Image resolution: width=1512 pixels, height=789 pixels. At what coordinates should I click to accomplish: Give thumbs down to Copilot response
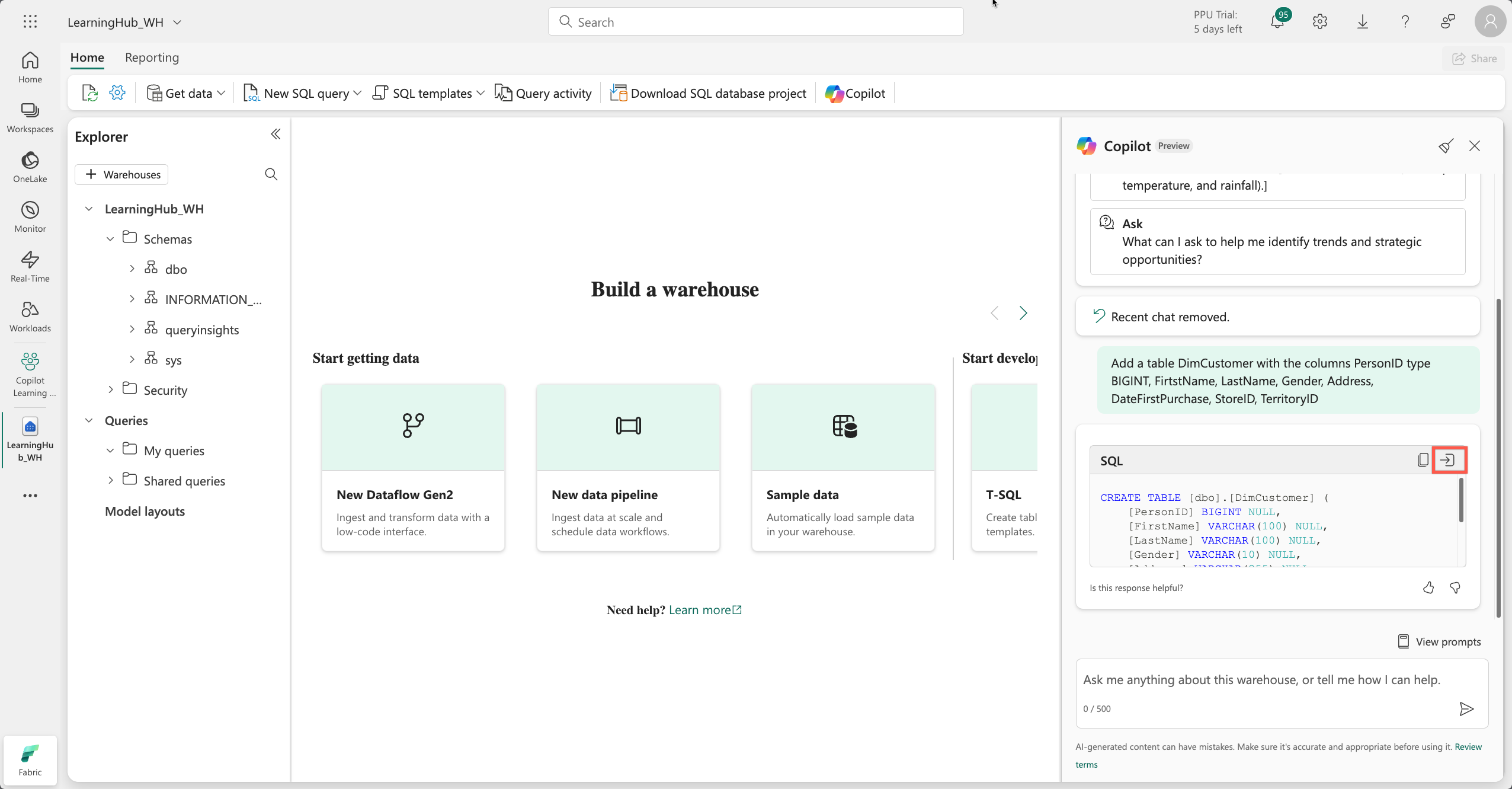[1455, 587]
